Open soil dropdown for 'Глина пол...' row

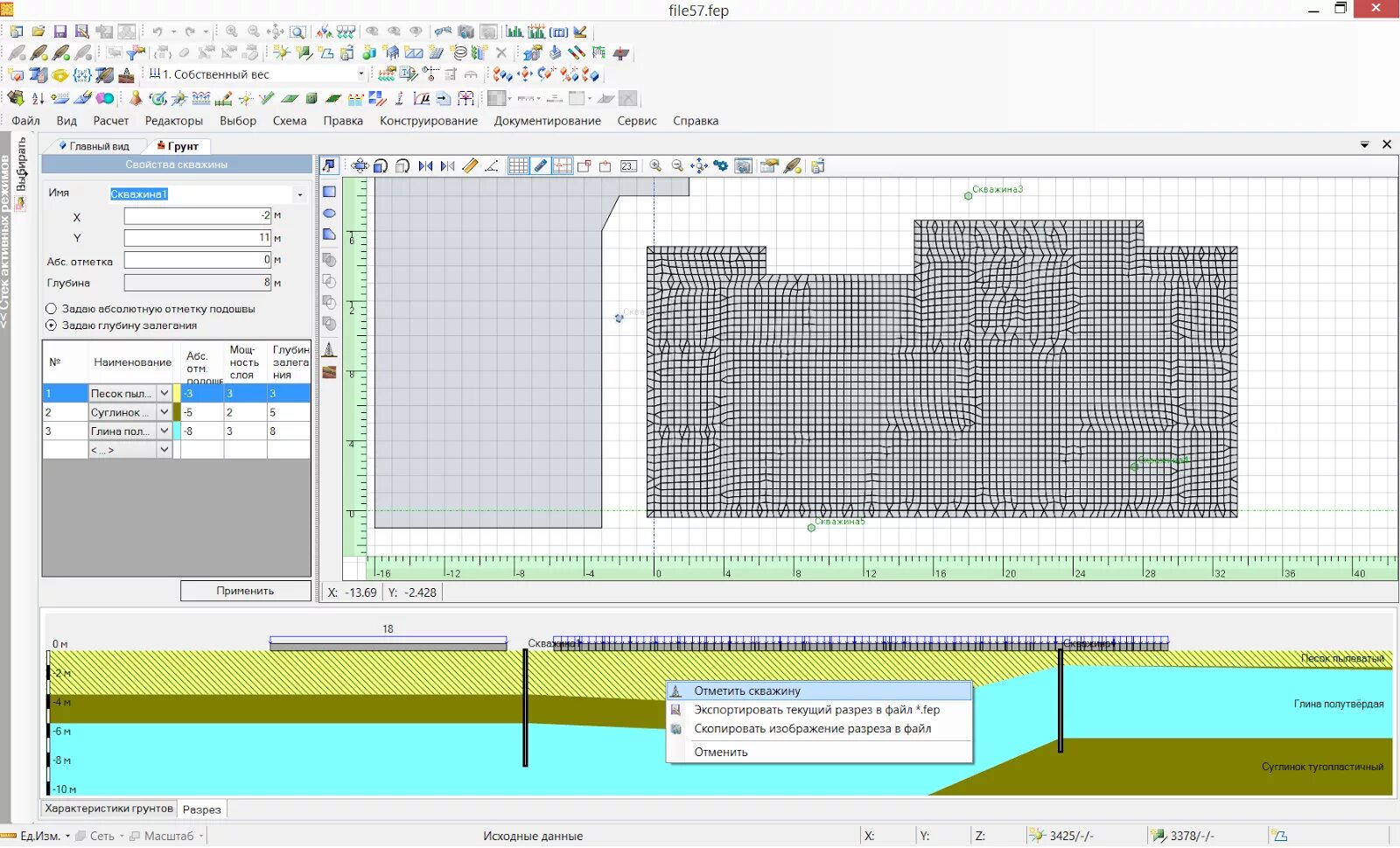point(164,431)
